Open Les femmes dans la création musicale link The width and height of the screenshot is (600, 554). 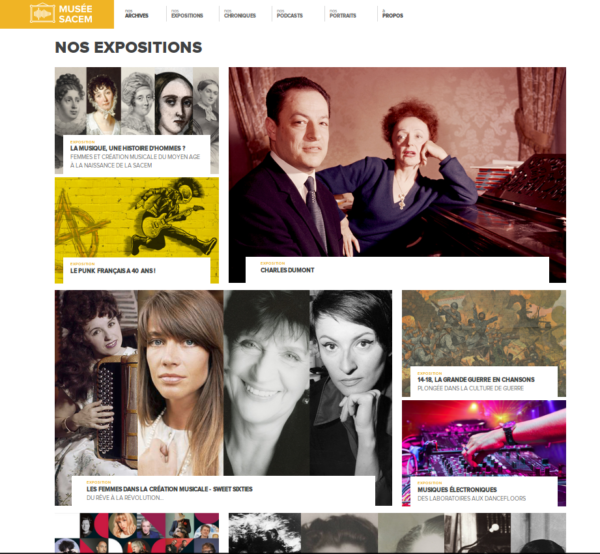point(169,489)
